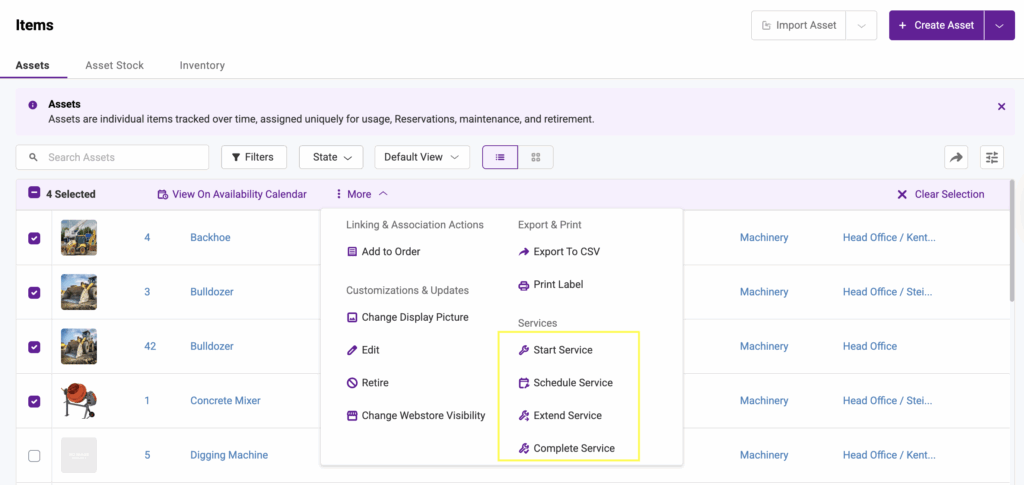This screenshot has width=1024, height=485.
Task: Open column settings sliders icon
Action: (x=991, y=157)
